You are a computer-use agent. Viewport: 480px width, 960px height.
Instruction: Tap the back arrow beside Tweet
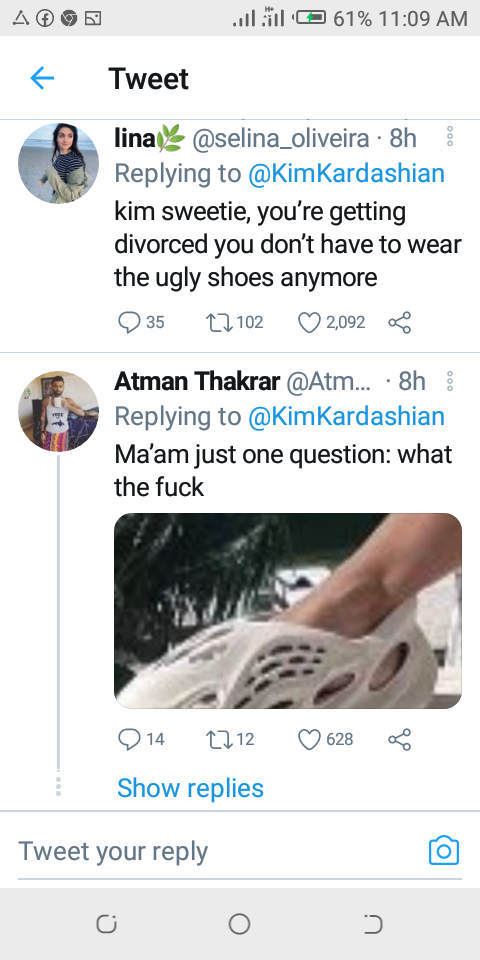pos(42,78)
